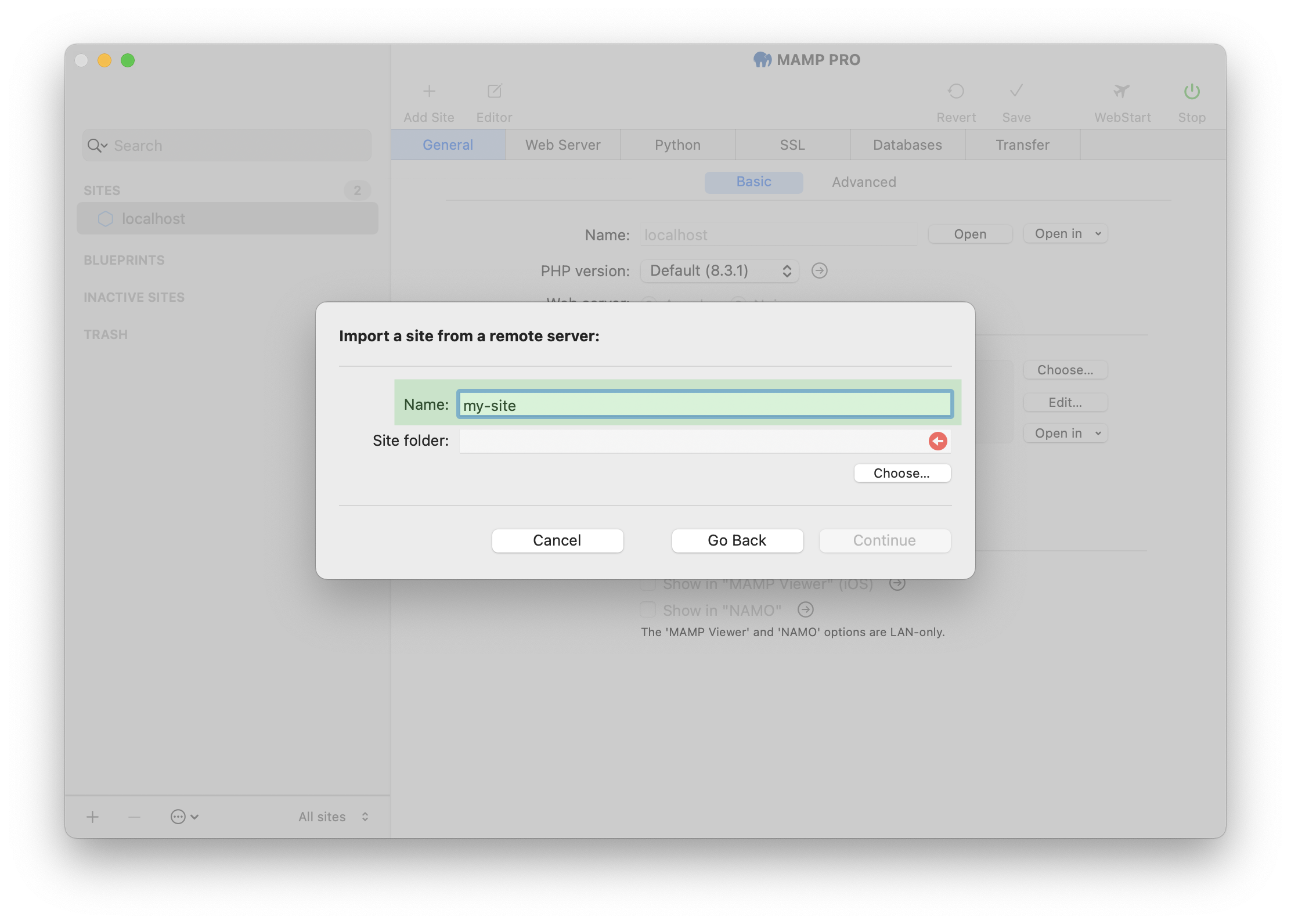Click the Continue button
Screen dimensions: 1291x924
885,541
